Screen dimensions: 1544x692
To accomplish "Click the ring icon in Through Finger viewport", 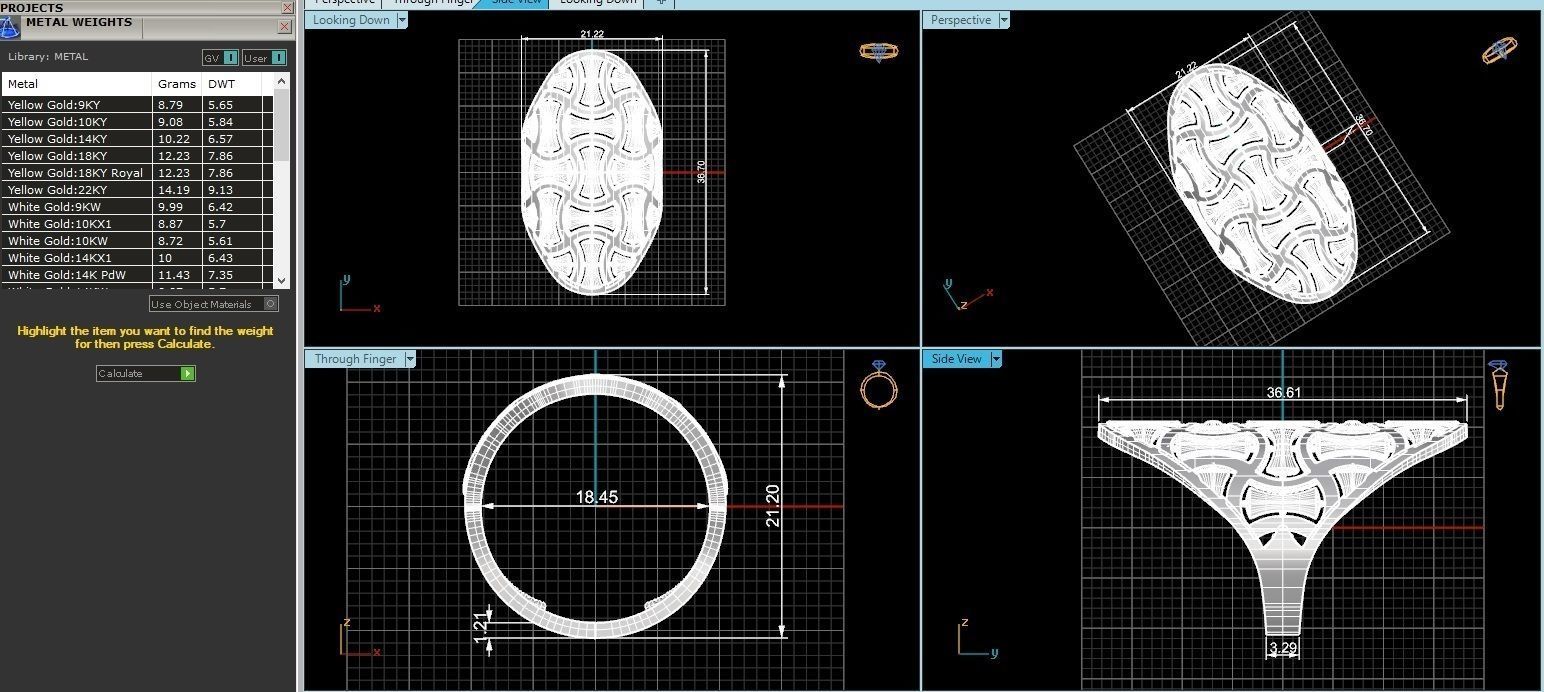I will [x=879, y=384].
